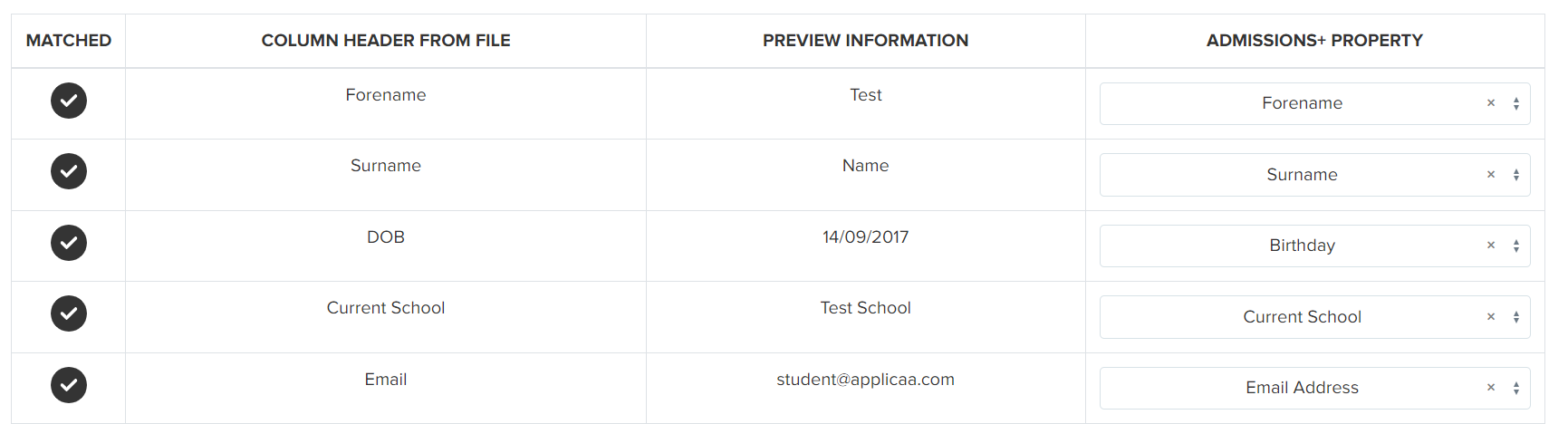This screenshot has height=424, width=1568.
Task: Open the Forename property dropdown arrows
Action: 1515,103
